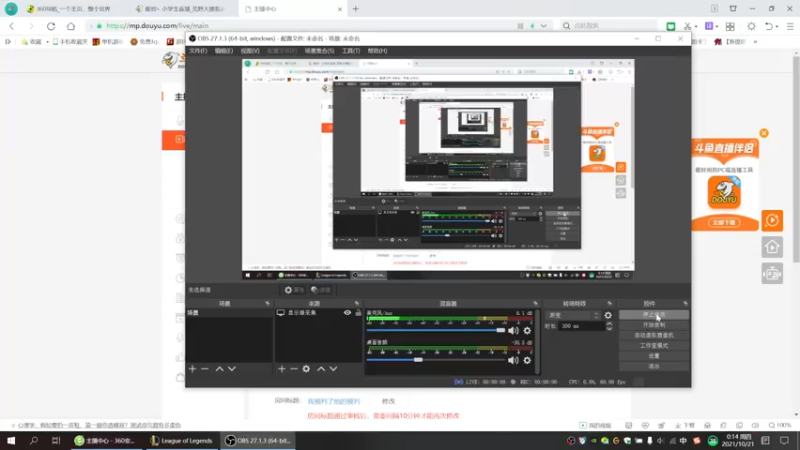This screenshot has height=450, width=800.
Task: Undock the audio mixer panel via header icon
Action: [535, 304]
